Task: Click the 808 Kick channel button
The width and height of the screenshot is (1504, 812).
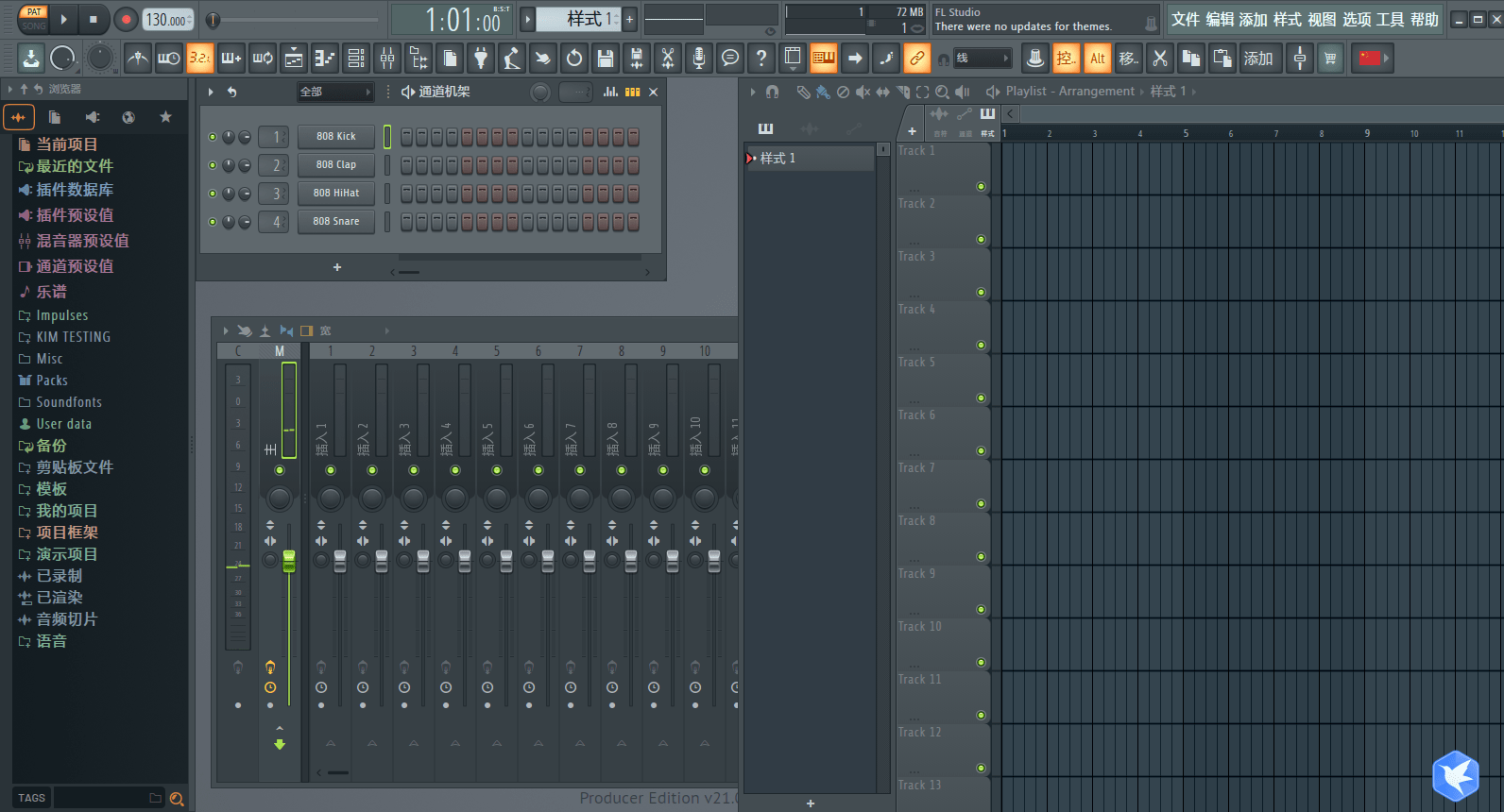Action: pos(336,137)
